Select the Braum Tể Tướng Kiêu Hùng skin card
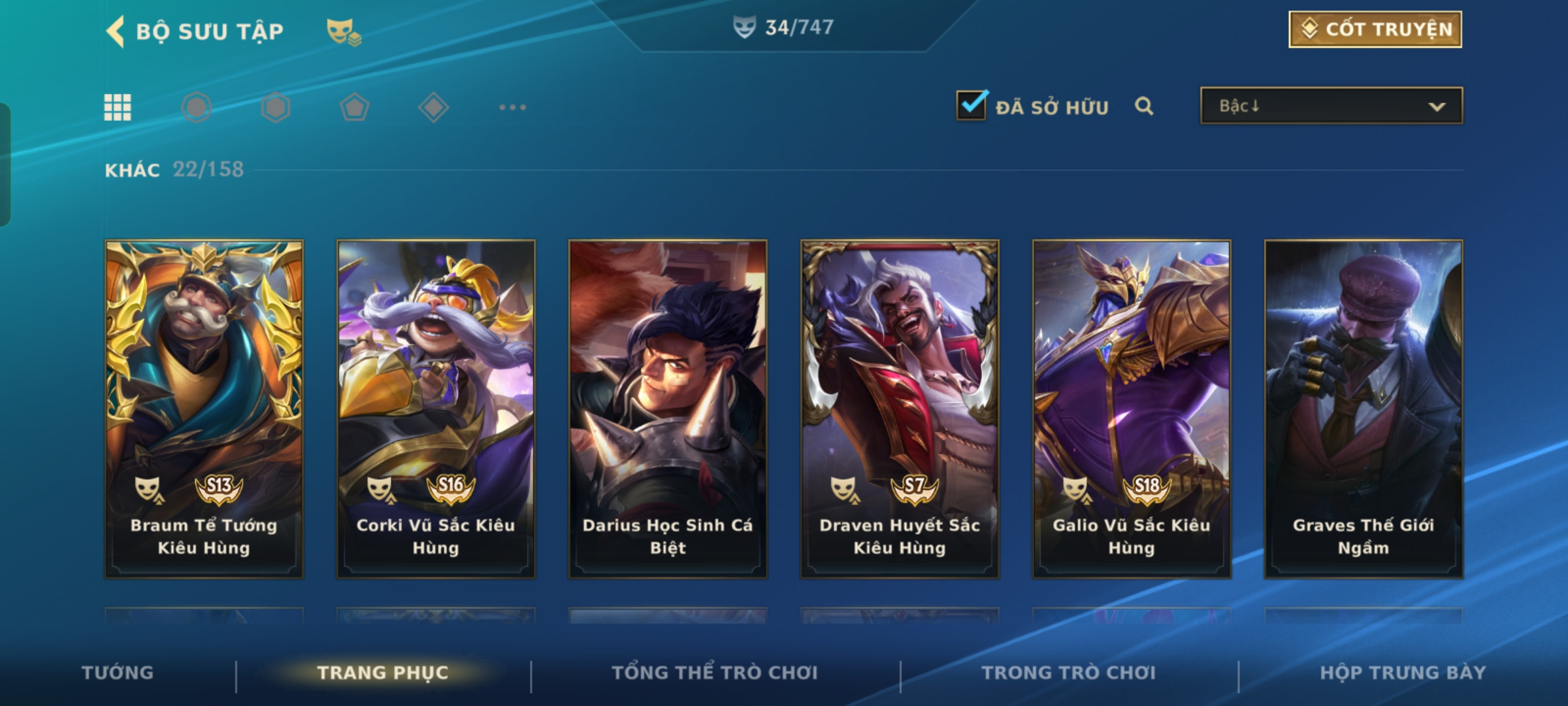1568x706 pixels. [x=204, y=409]
